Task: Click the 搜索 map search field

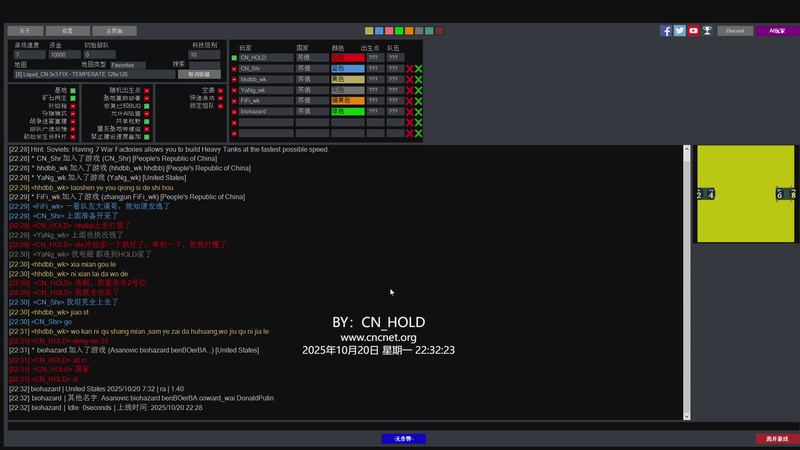Action: coord(204,65)
